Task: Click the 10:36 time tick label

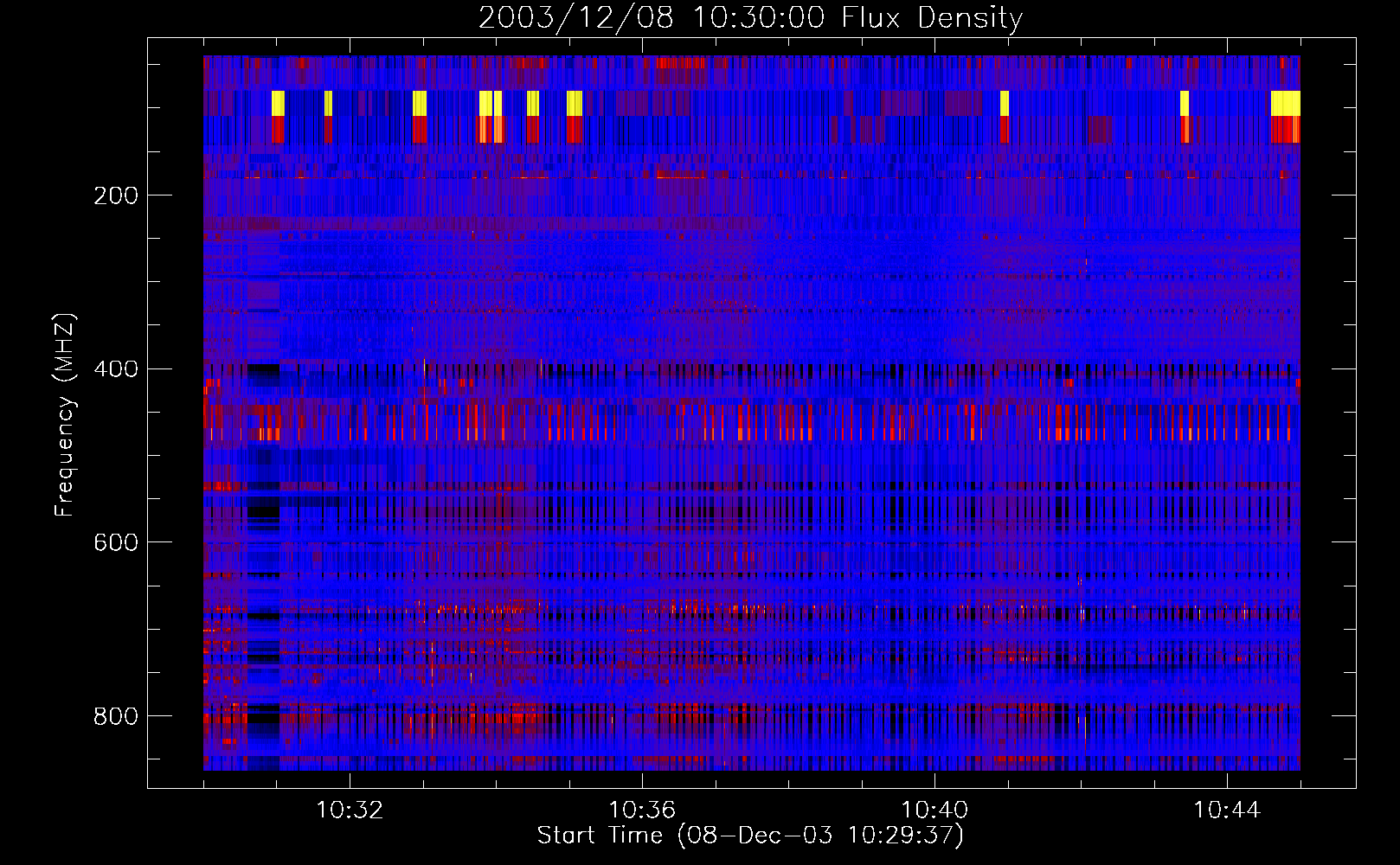Action: 642,811
